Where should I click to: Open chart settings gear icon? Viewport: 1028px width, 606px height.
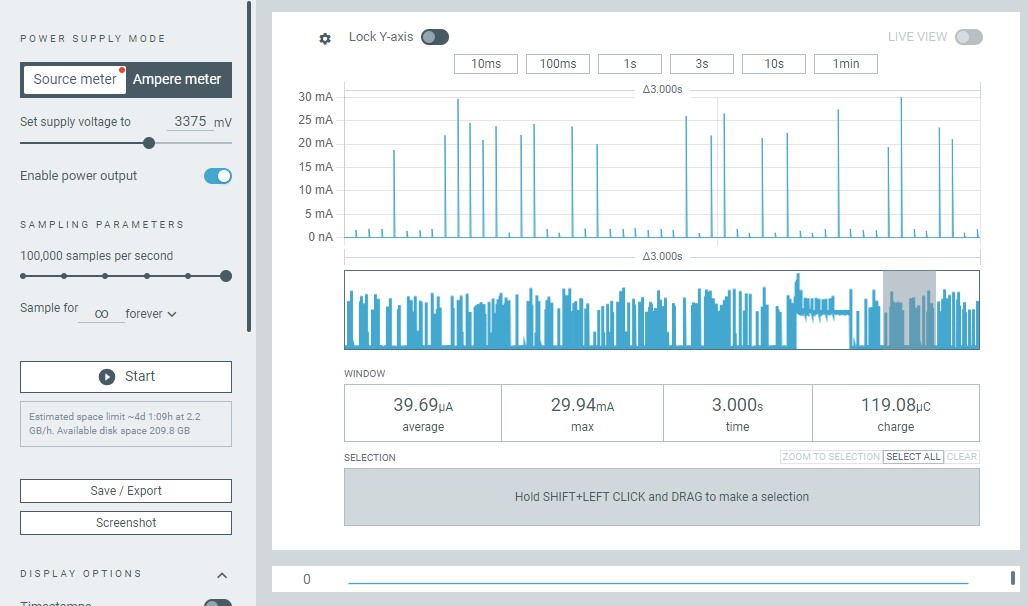[x=325, y=38]
